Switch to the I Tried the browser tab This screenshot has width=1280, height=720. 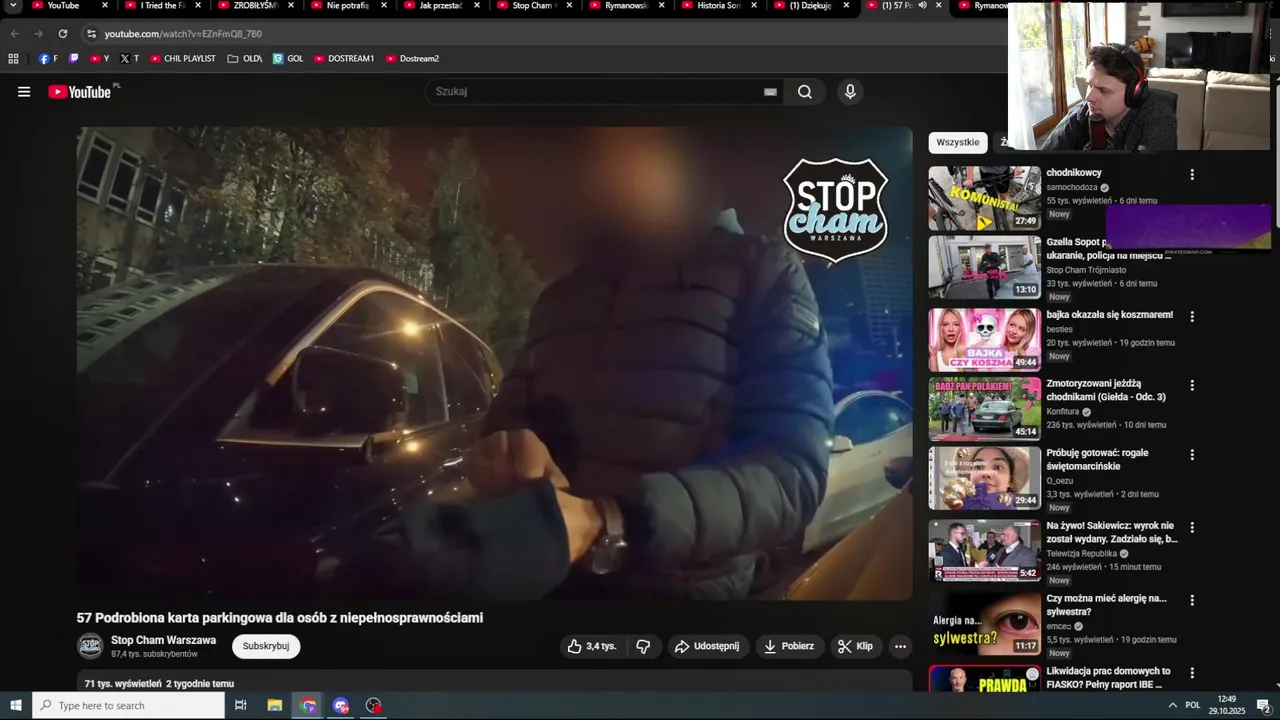pos(162,6)
